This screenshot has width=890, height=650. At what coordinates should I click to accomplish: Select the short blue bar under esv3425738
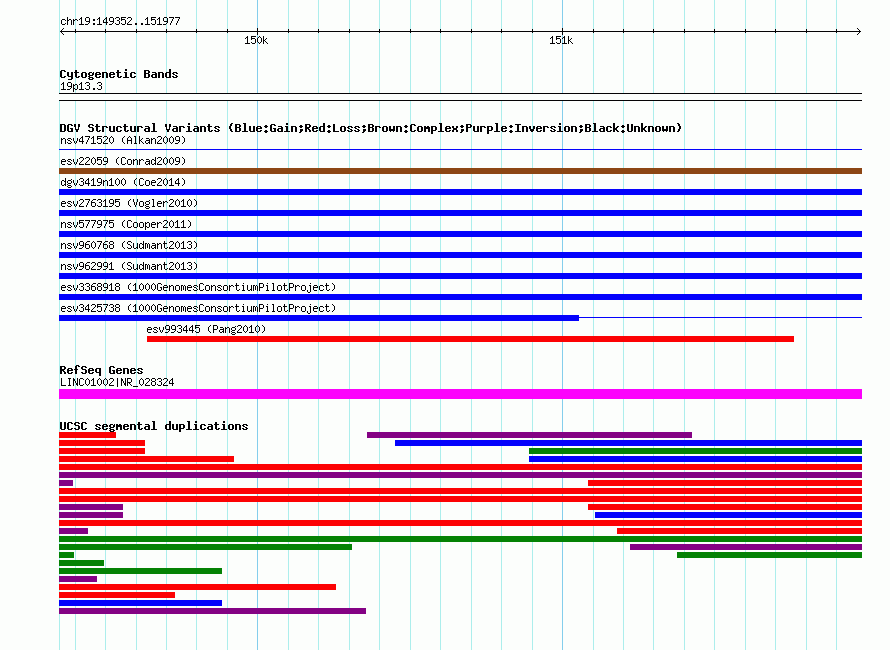click(x=319, y=318)
